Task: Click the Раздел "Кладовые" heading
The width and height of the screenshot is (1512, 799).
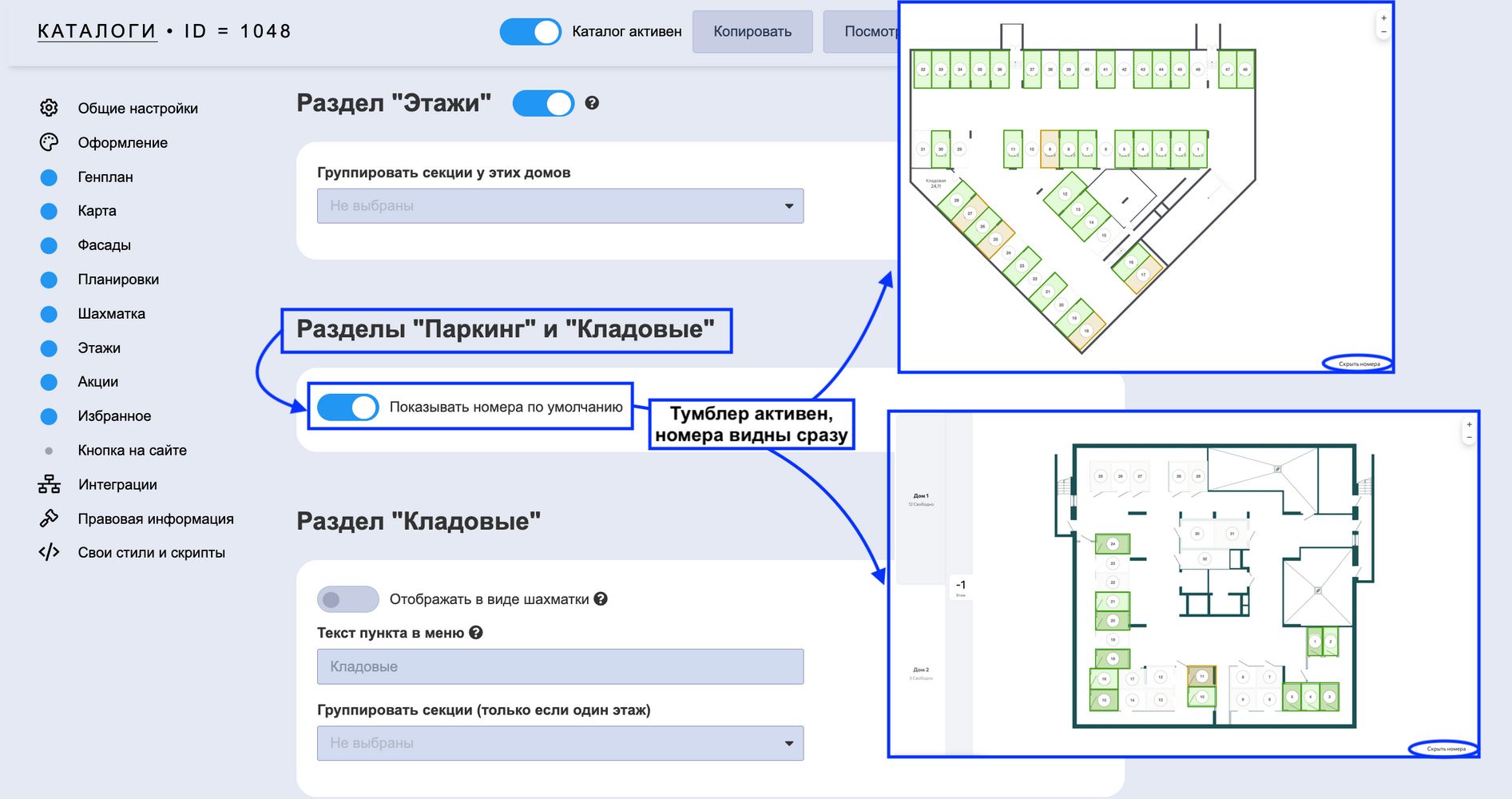Action: click(419, 521)
